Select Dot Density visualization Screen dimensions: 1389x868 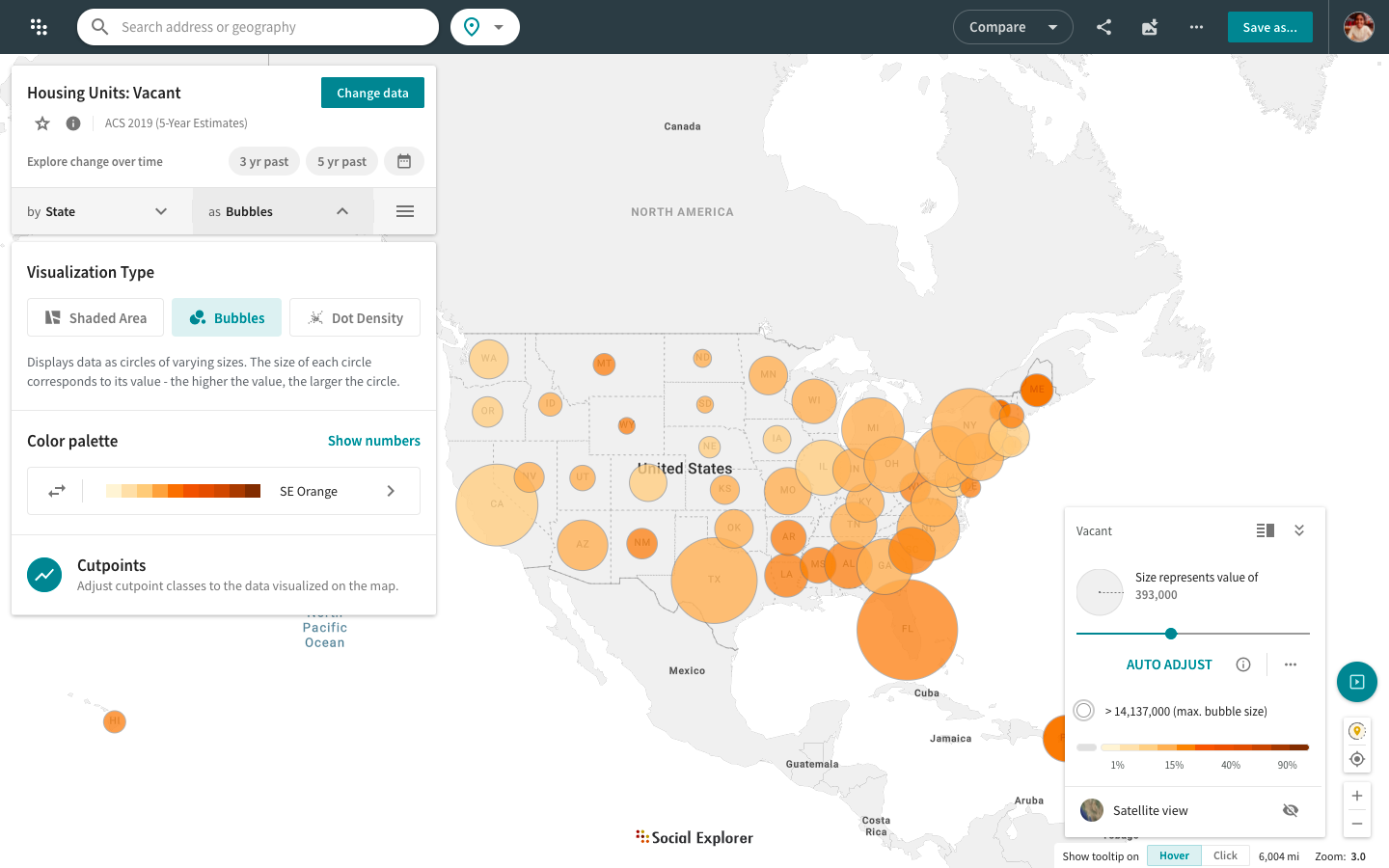click(355, 317)
